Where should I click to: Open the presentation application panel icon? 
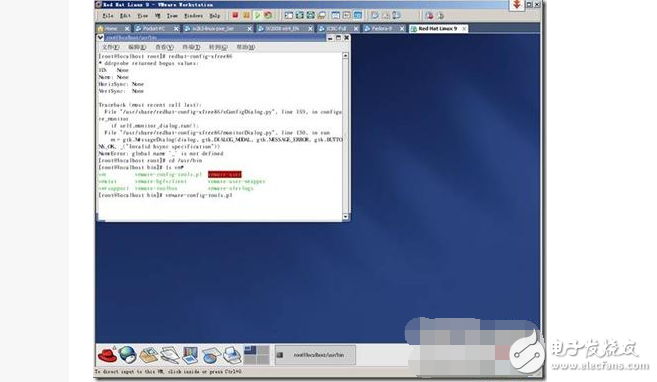(x=190, y=355)
